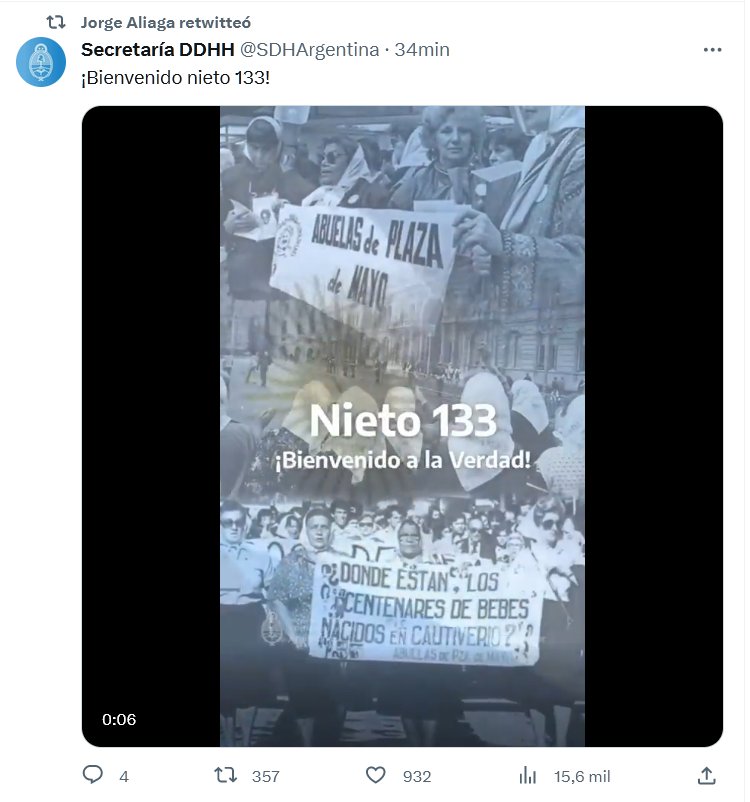This screenshot has width=750, height=802.
Task: Click the 357 retweet count
Action: tap(266, 776)
